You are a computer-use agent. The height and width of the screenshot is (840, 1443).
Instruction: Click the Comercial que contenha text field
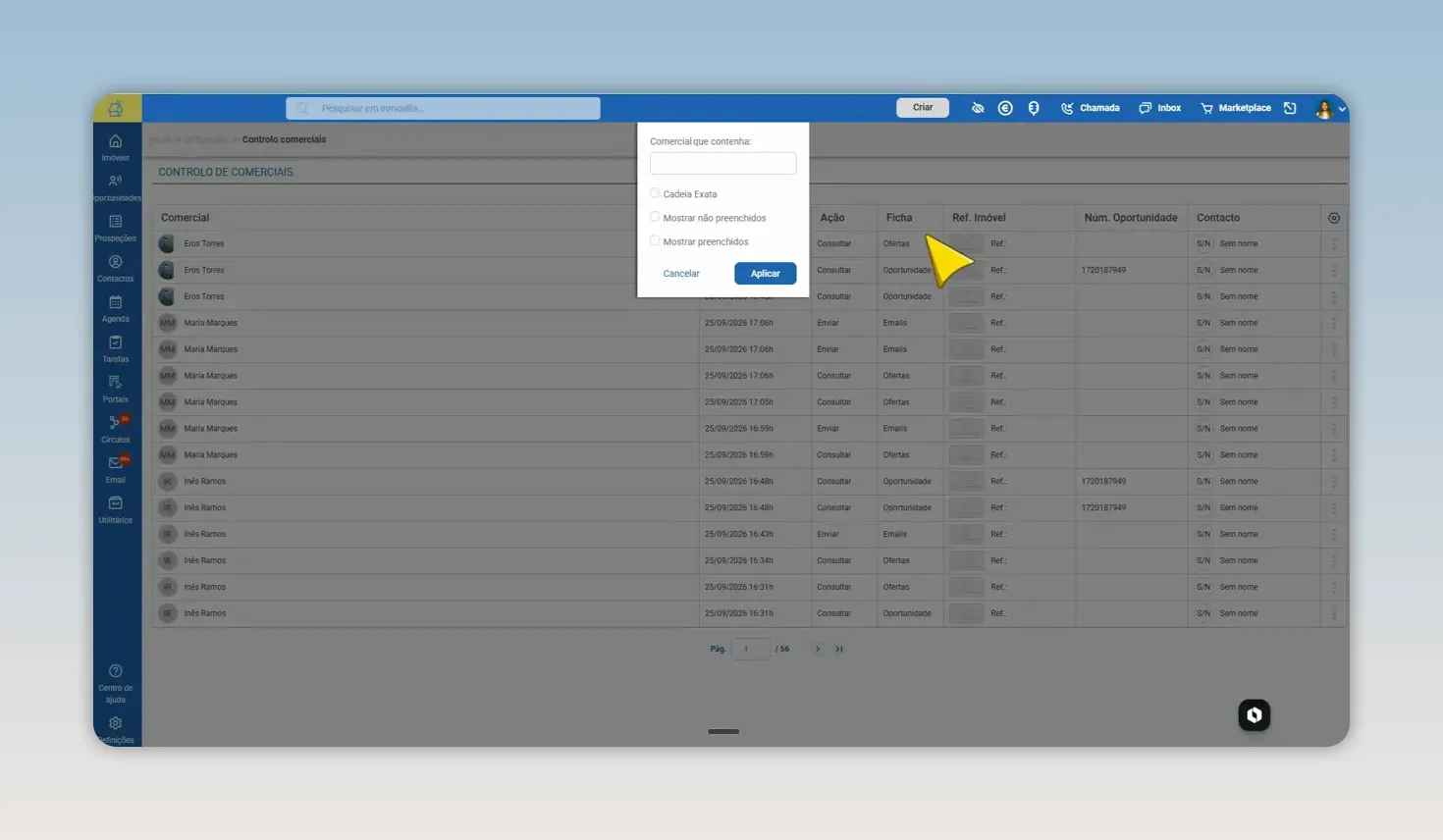[722, 163]
